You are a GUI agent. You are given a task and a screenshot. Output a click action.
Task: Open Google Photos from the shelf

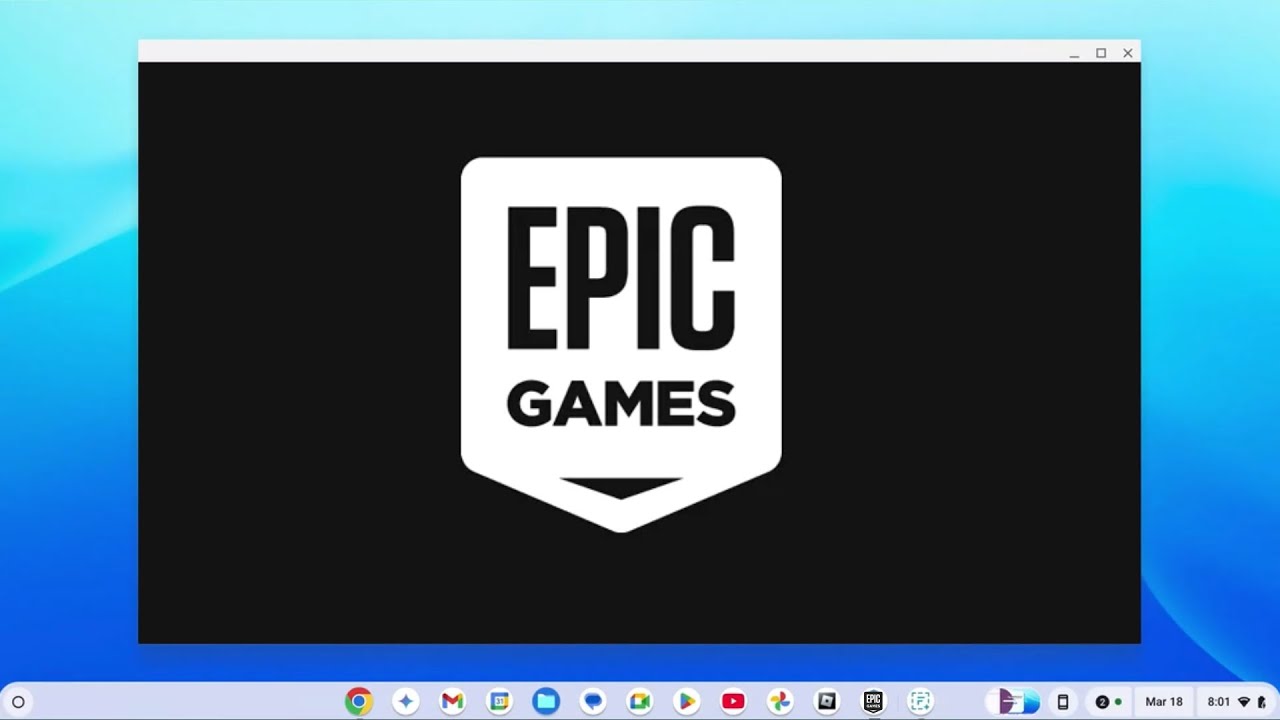[x=780, y=702]
